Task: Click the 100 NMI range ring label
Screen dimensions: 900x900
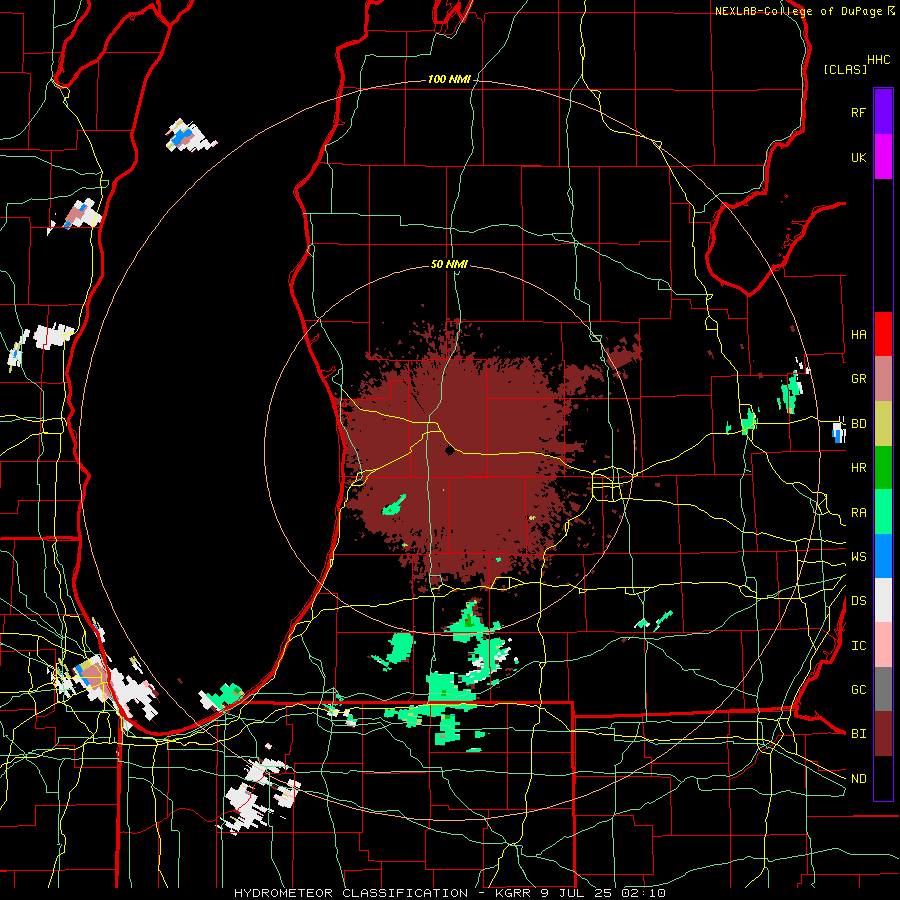Action: [x=449, y=79]
